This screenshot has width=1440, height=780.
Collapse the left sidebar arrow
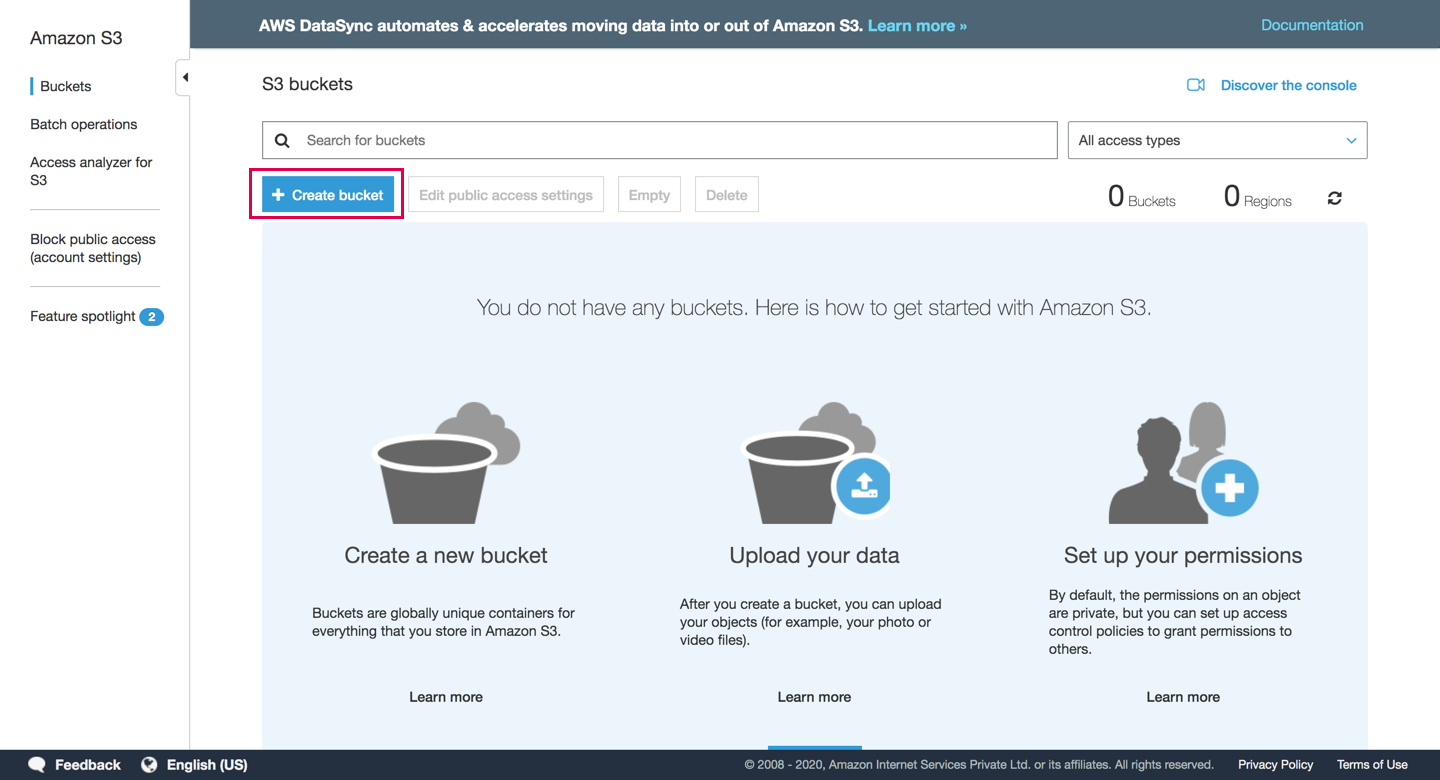[184, 78]
